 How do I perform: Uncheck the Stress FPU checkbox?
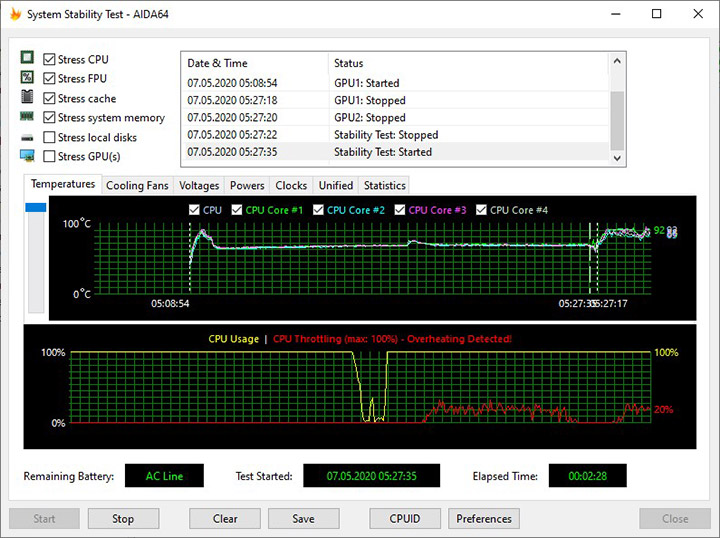[x=49, y=78]
